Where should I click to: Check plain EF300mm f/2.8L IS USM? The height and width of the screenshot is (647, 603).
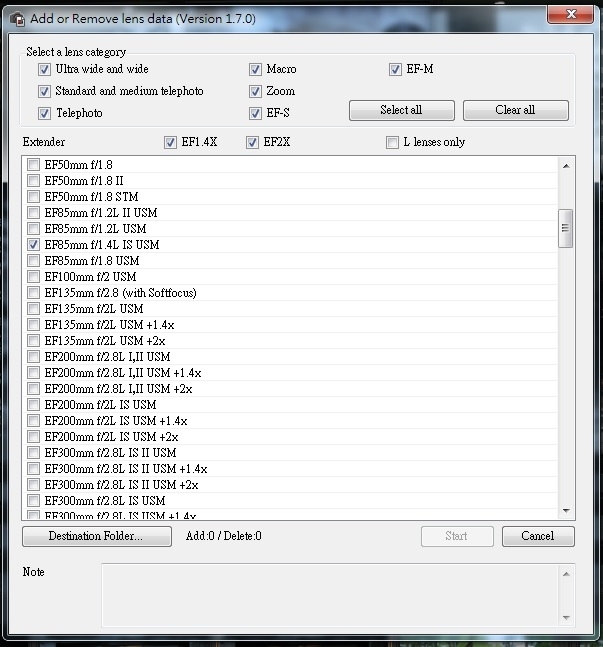(33, 501)
